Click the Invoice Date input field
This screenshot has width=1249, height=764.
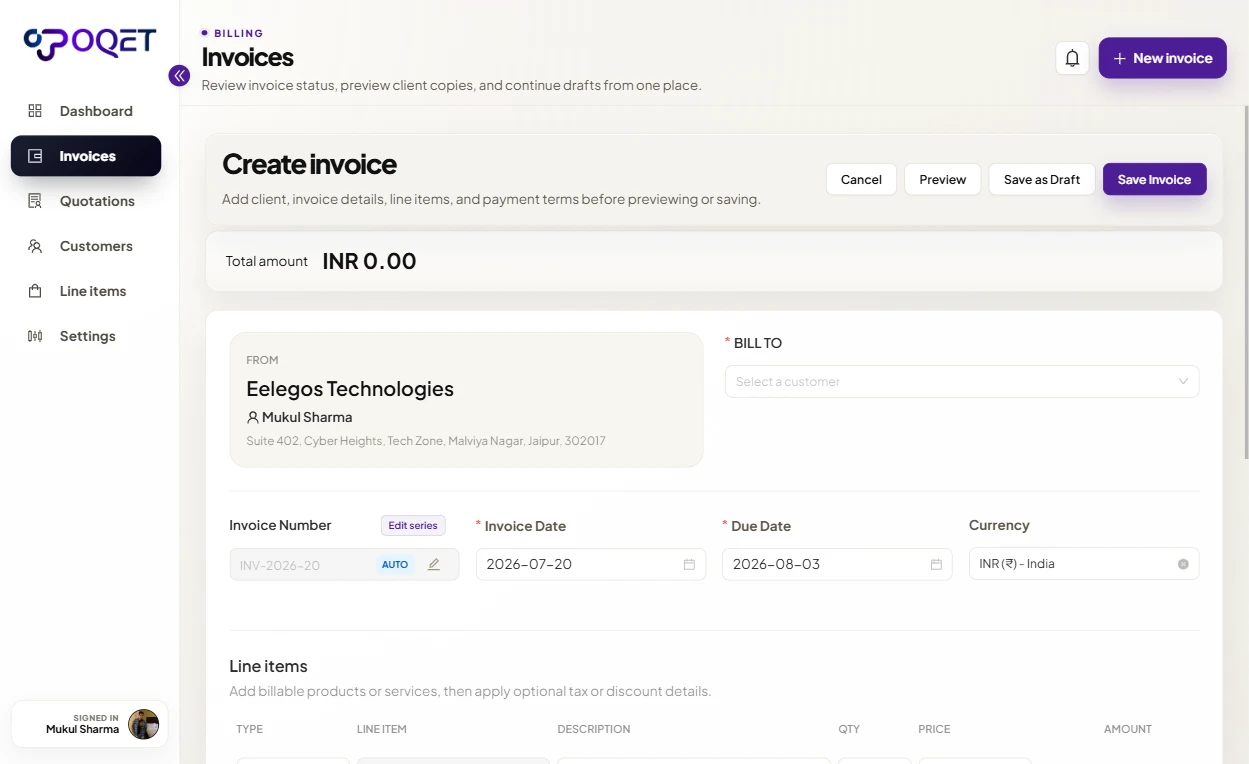click(591, 564)
